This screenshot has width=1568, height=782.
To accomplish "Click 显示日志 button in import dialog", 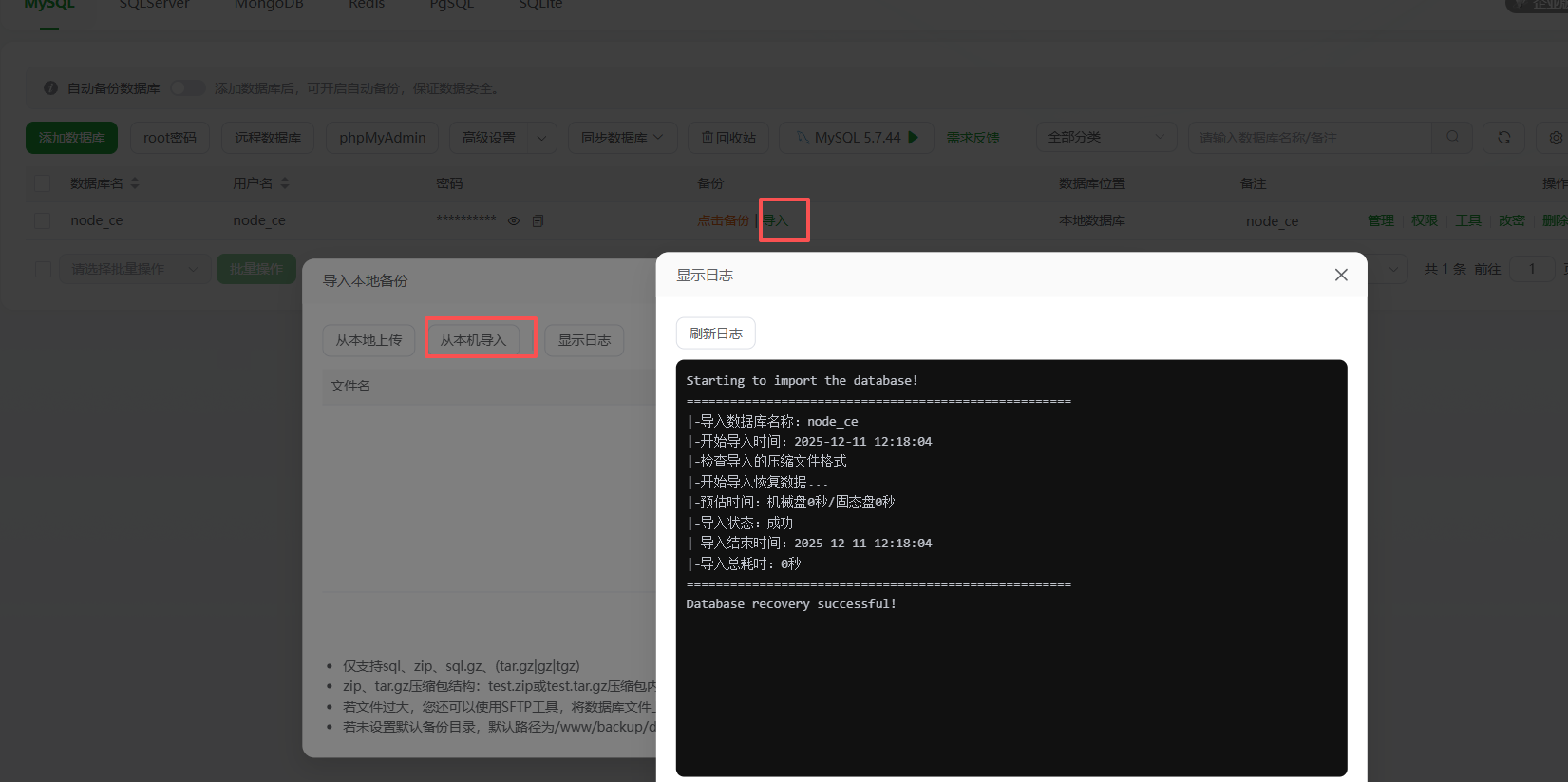I will 584,340.
